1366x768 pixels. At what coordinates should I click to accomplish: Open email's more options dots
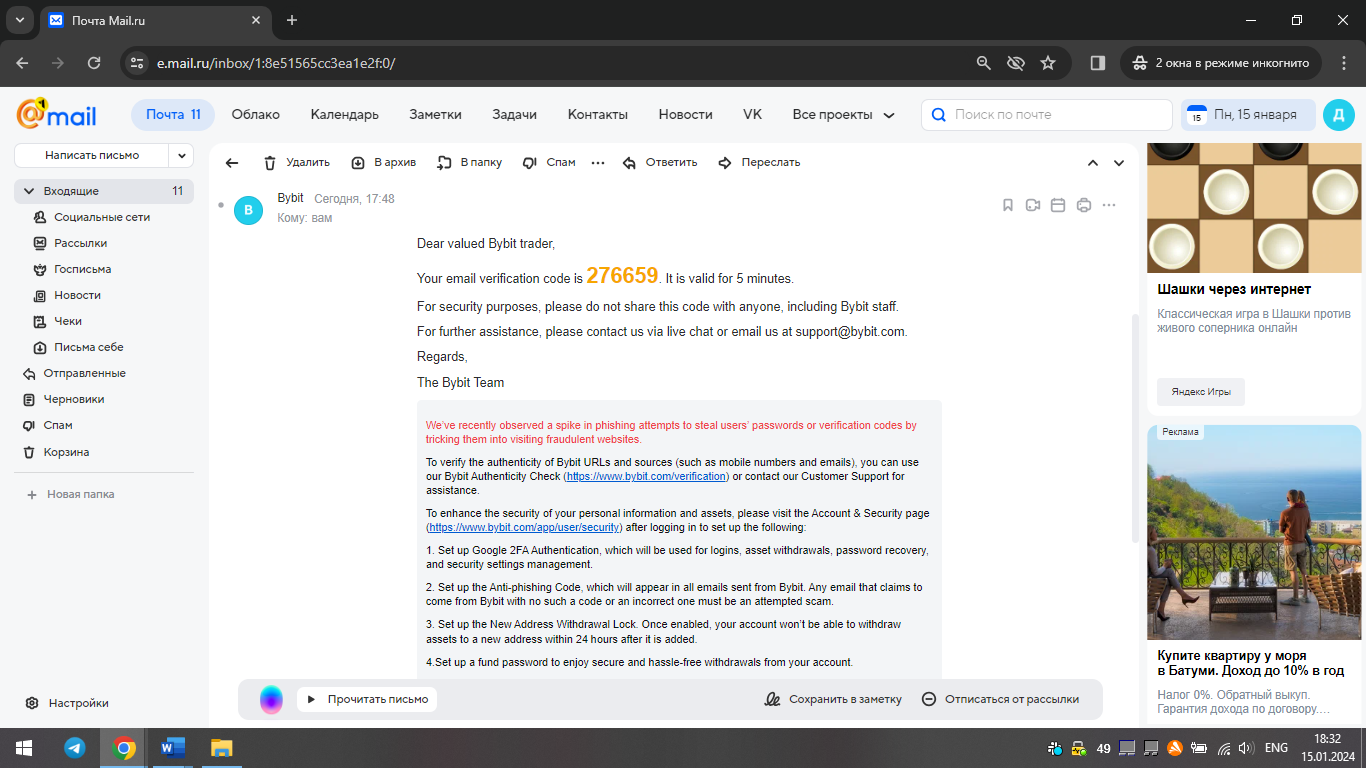pyautogui.click(x=1109, y=205)
